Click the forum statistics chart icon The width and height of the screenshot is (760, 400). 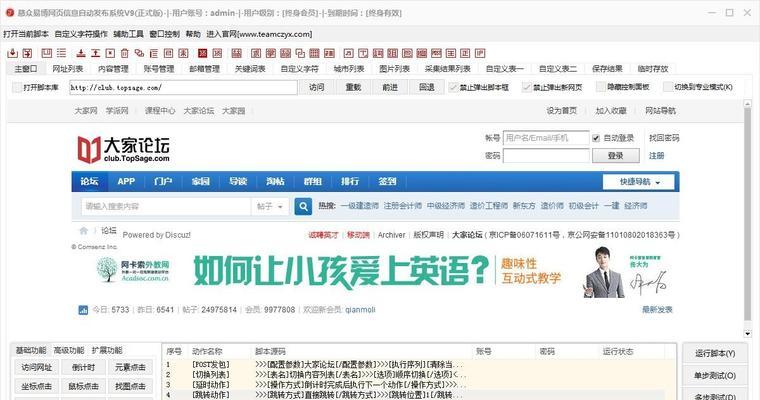coord(83,310)
